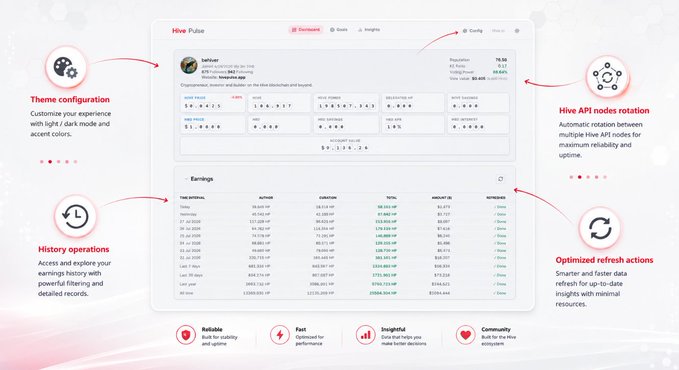Click the Hive Pulse logo
Viewport: 679px width, 370px height.
coord(188,31)
